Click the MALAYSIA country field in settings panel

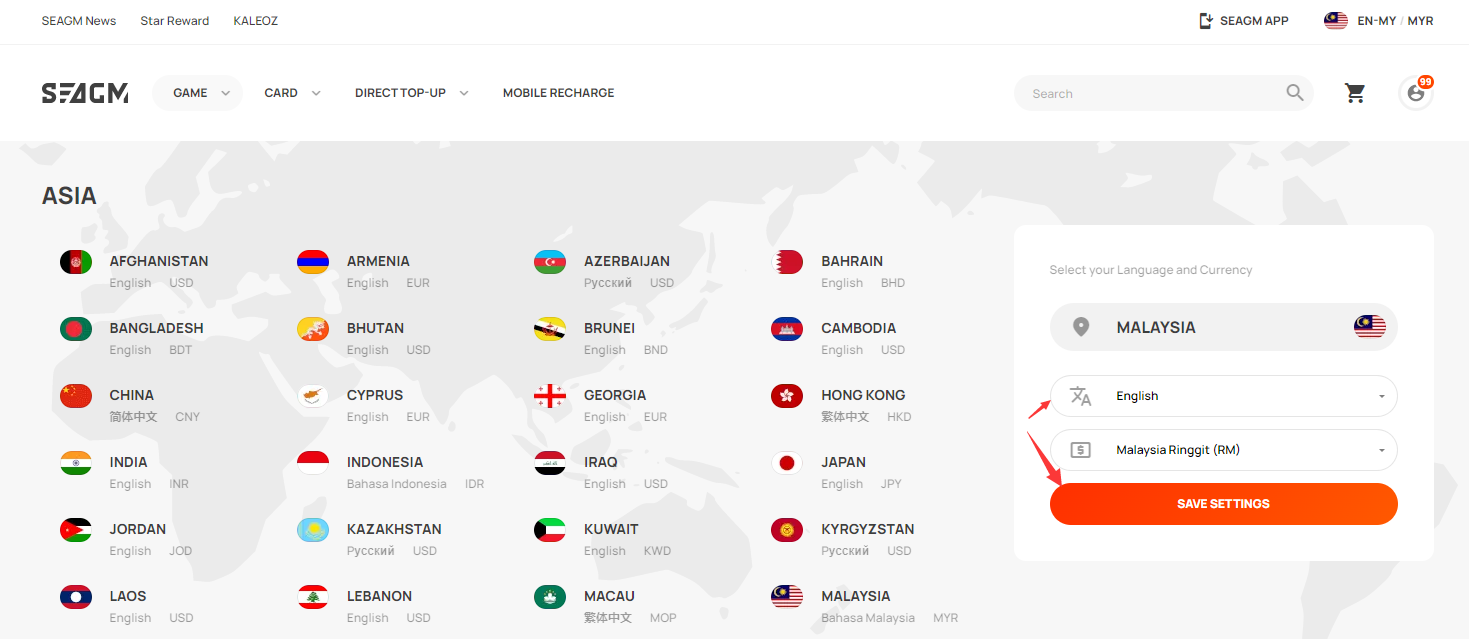point(1224,327)
